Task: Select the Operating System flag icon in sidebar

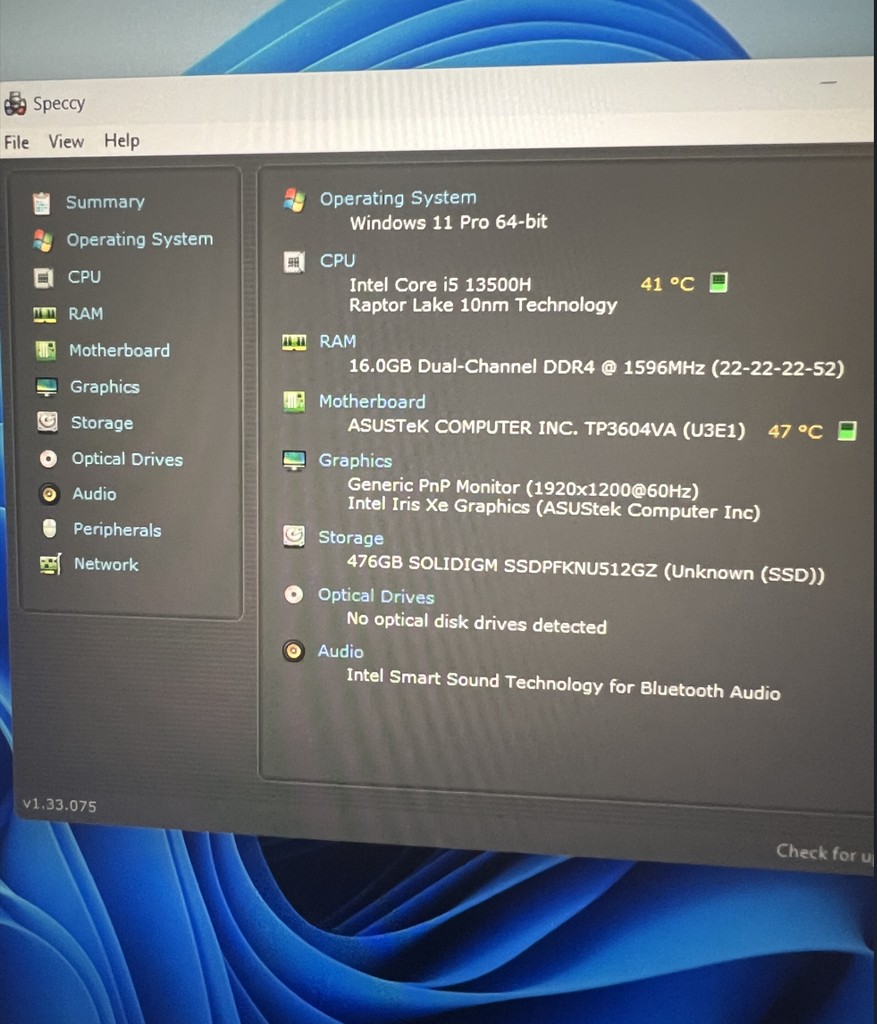Action: [x=43, y=240]
